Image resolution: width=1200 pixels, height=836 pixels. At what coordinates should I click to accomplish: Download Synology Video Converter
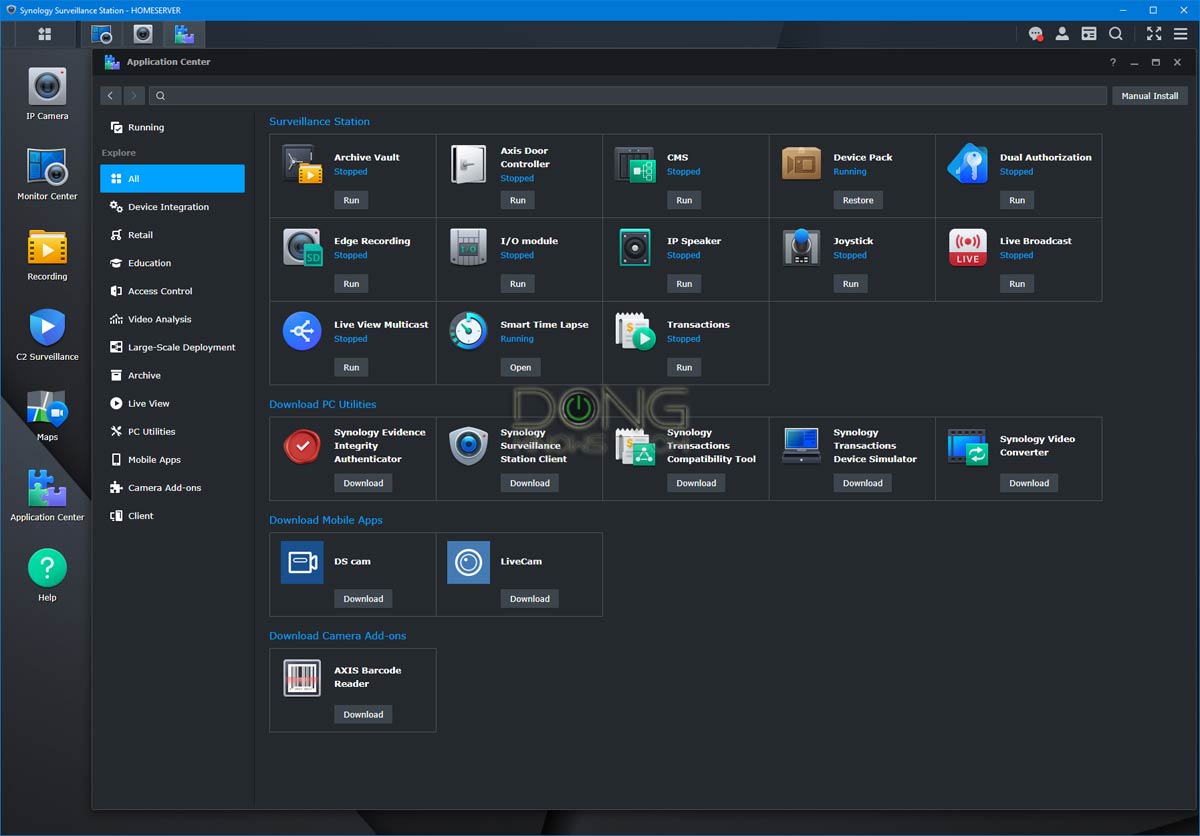(x=1029, y=483)
